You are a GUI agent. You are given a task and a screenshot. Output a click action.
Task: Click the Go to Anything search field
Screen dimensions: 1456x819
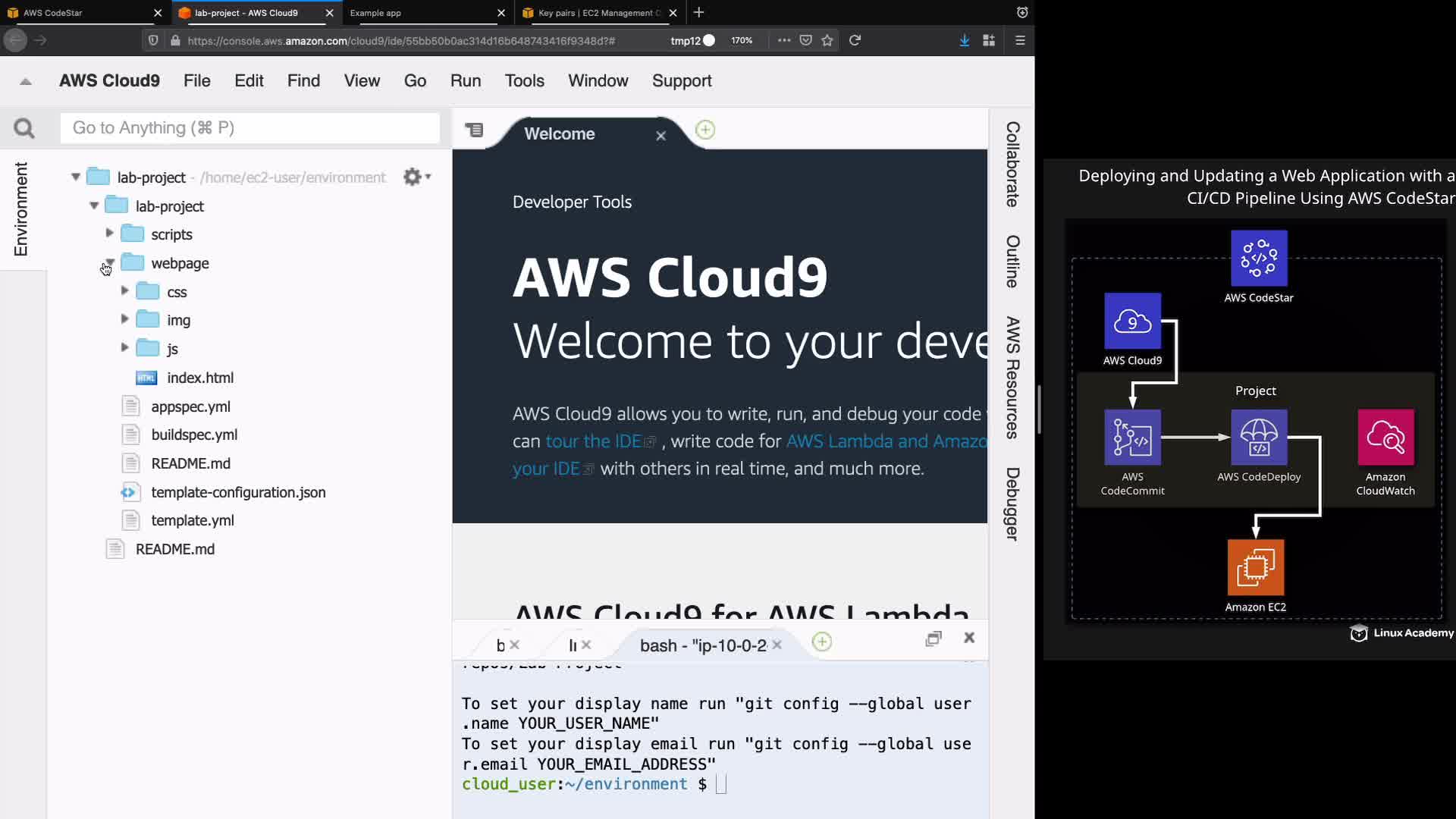(250, 127)
